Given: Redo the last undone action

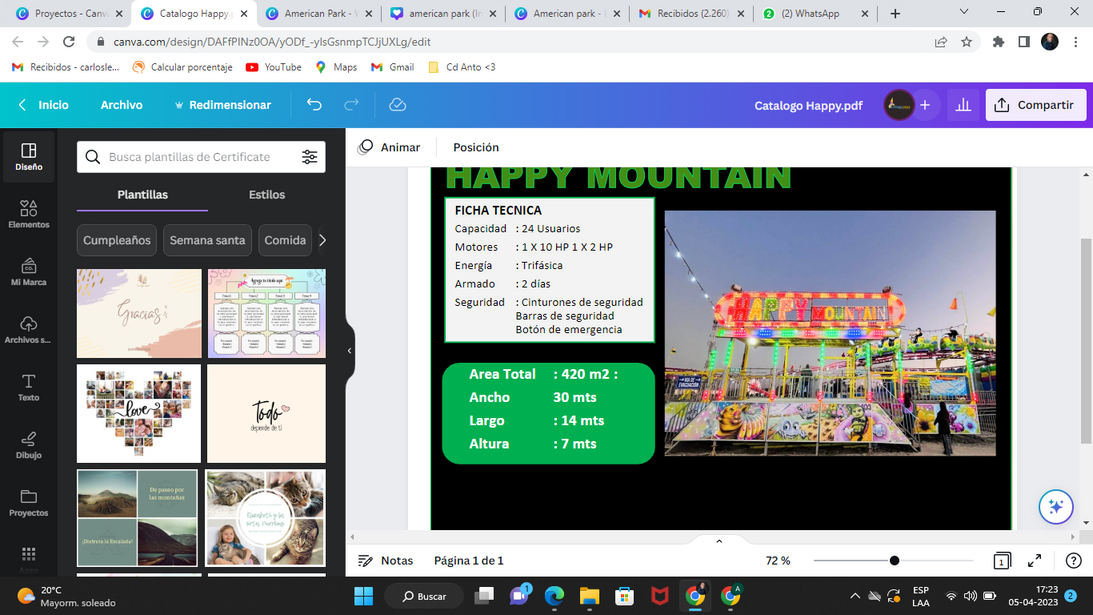Looking at the screenshot, I should click(x=351, y=105).
